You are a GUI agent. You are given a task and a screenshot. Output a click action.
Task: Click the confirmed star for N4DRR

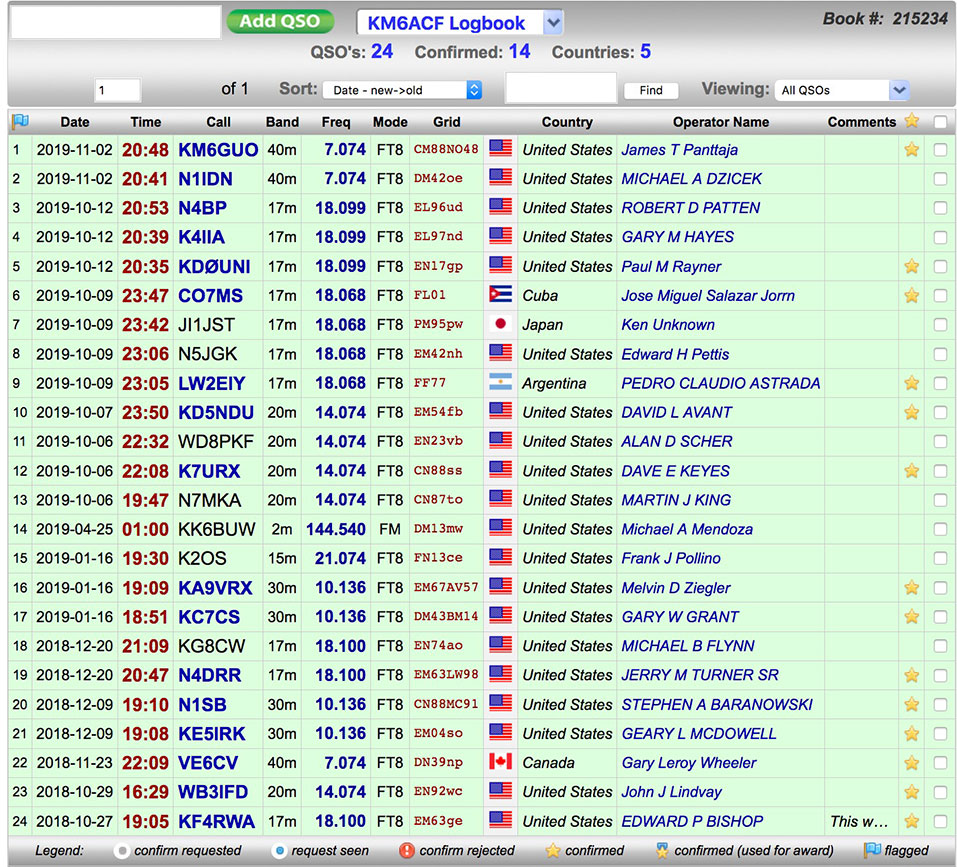[x=912, y=675]
